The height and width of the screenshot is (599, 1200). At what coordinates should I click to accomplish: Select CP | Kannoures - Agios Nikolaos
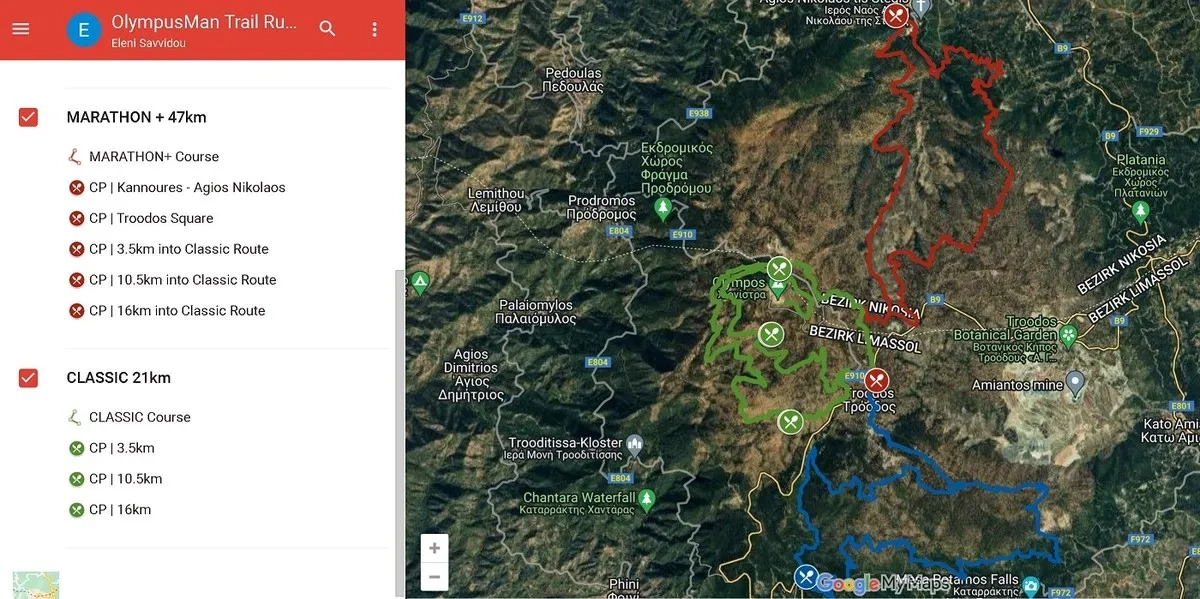tap(186, 188)
